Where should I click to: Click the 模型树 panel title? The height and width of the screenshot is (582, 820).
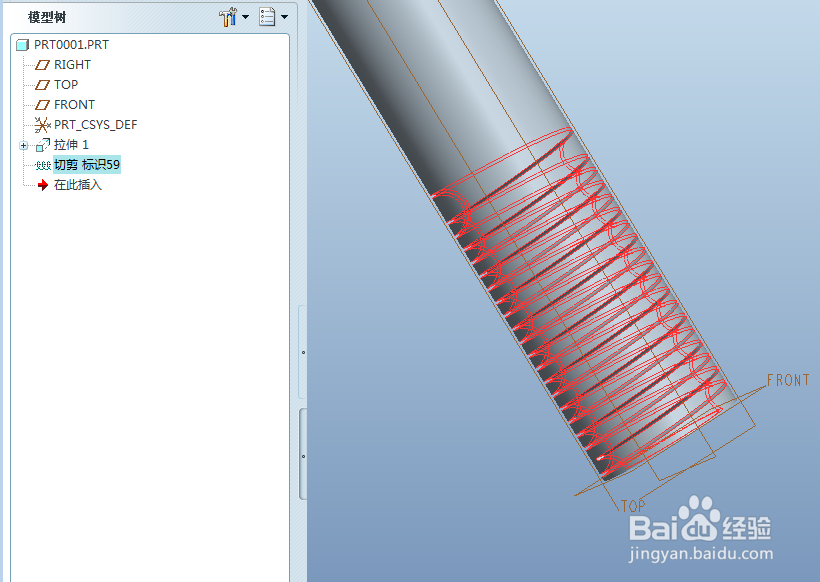(x=47, y=17)
